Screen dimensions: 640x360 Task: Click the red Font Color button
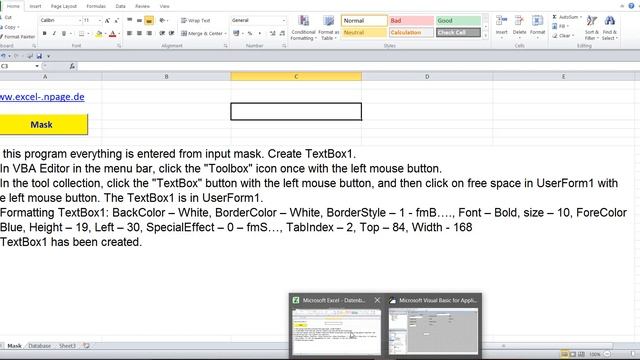tap(113, 34)
